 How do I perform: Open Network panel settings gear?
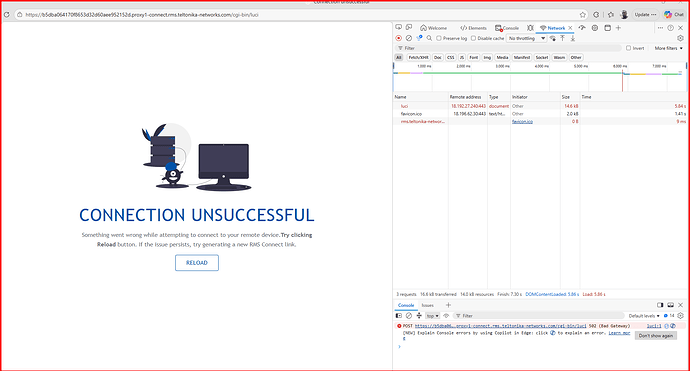(x=680, y=38)
